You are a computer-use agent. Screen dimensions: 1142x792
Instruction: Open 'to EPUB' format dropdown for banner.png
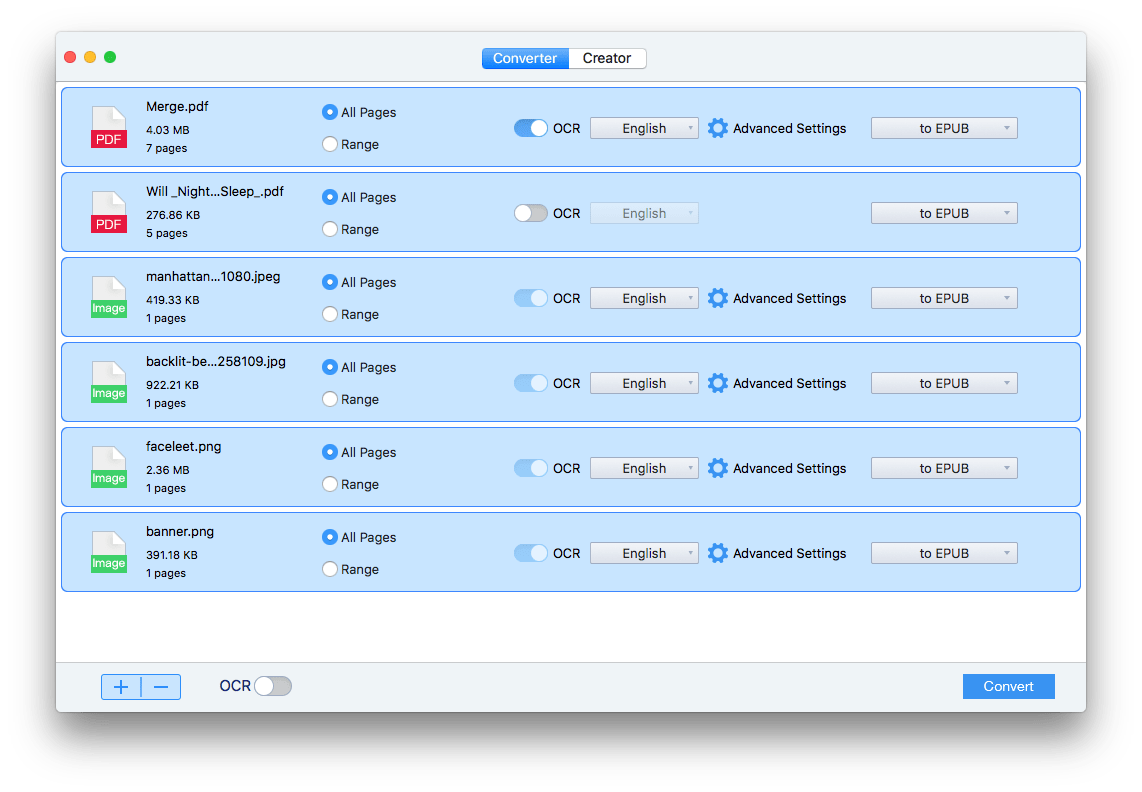click(x=944, y=553)
